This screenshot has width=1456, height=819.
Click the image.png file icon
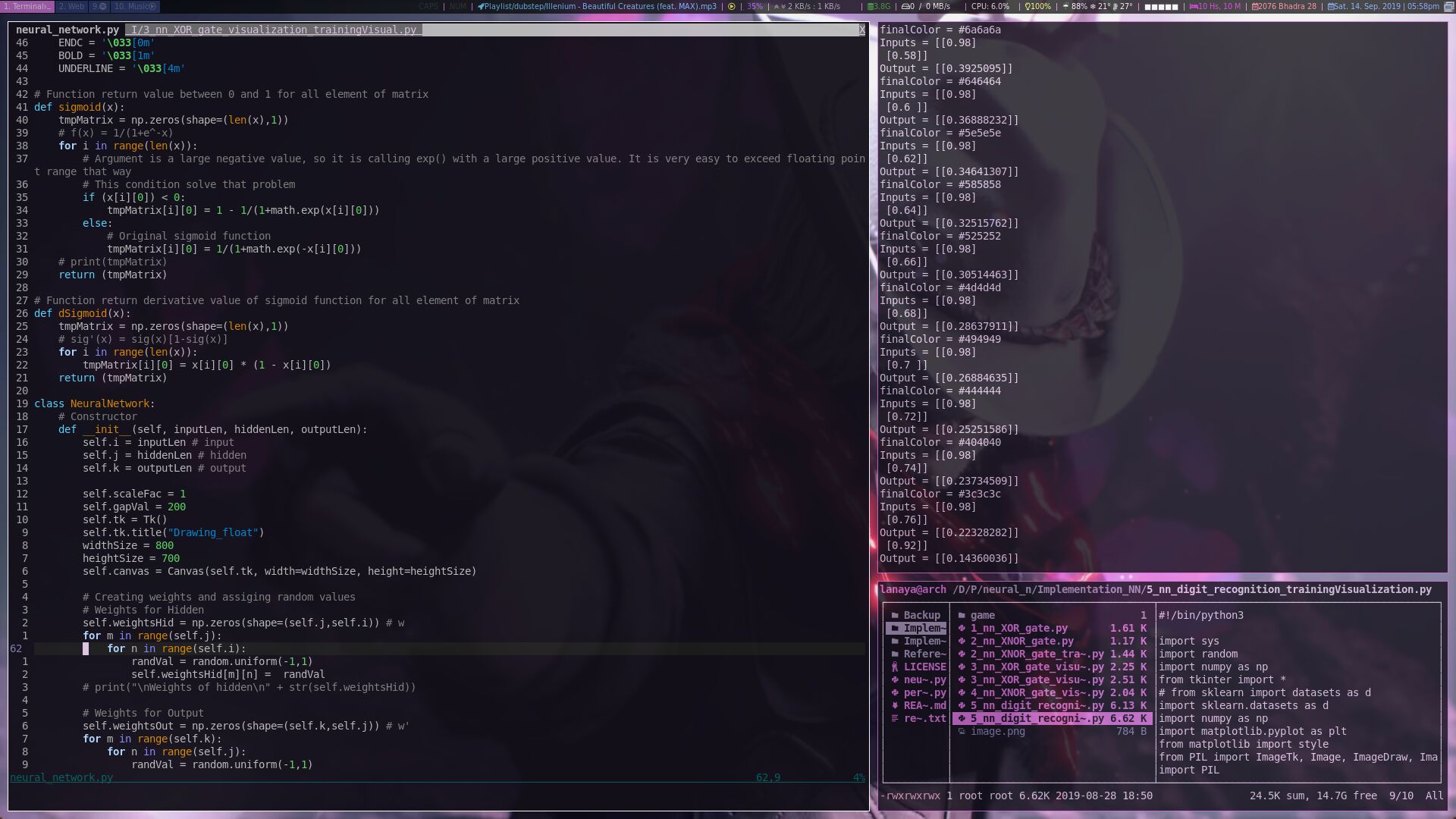pyautogui.click(x=962, y=731)
